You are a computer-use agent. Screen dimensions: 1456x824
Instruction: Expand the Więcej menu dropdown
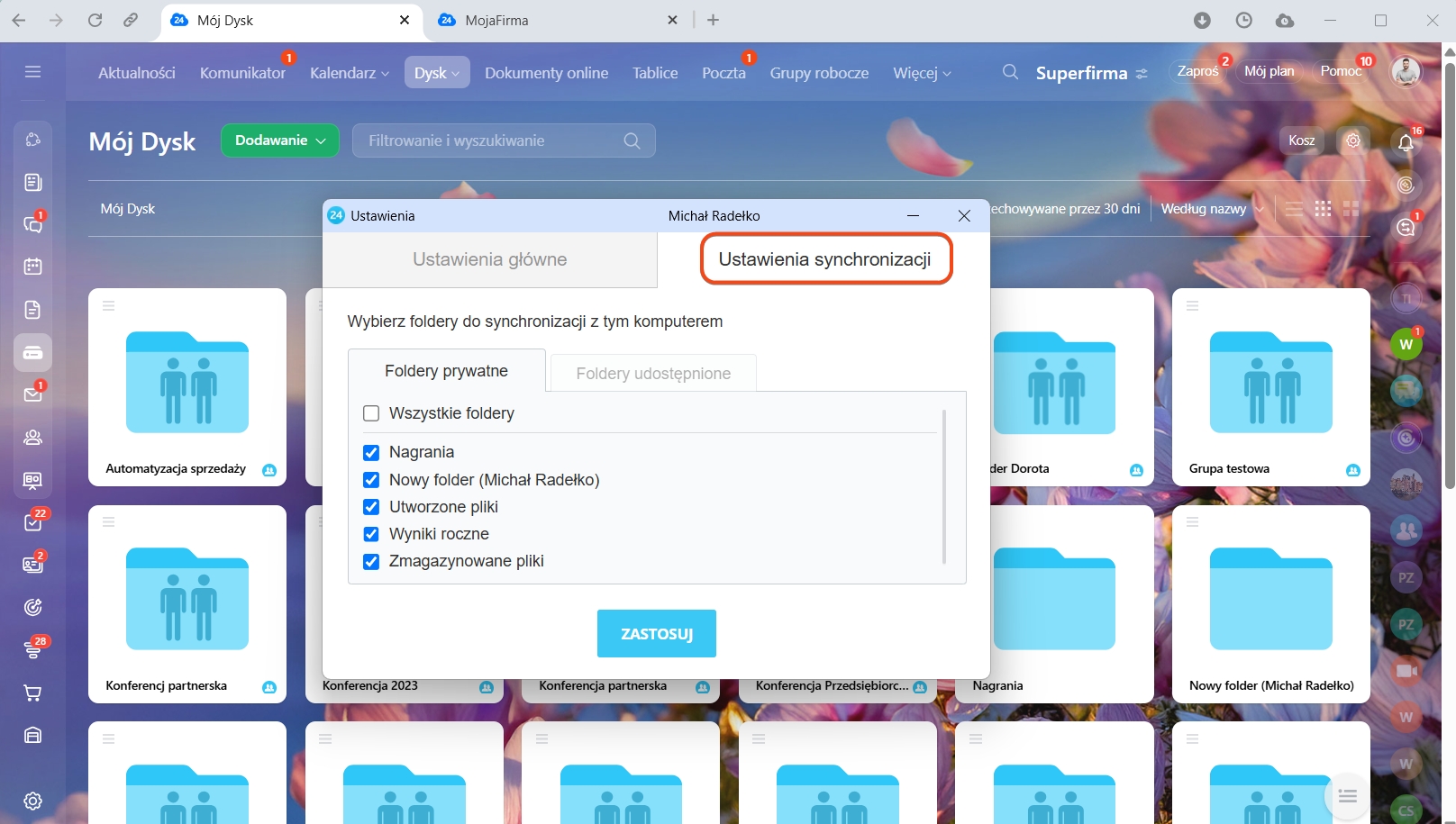pos(922,73)
